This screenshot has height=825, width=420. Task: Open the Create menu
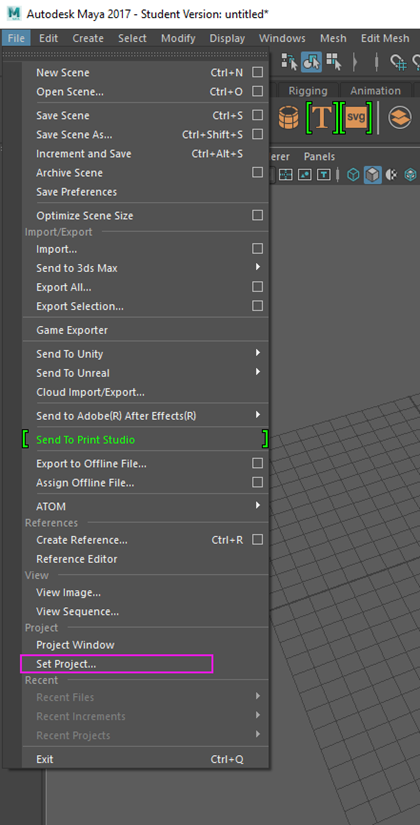88,38
